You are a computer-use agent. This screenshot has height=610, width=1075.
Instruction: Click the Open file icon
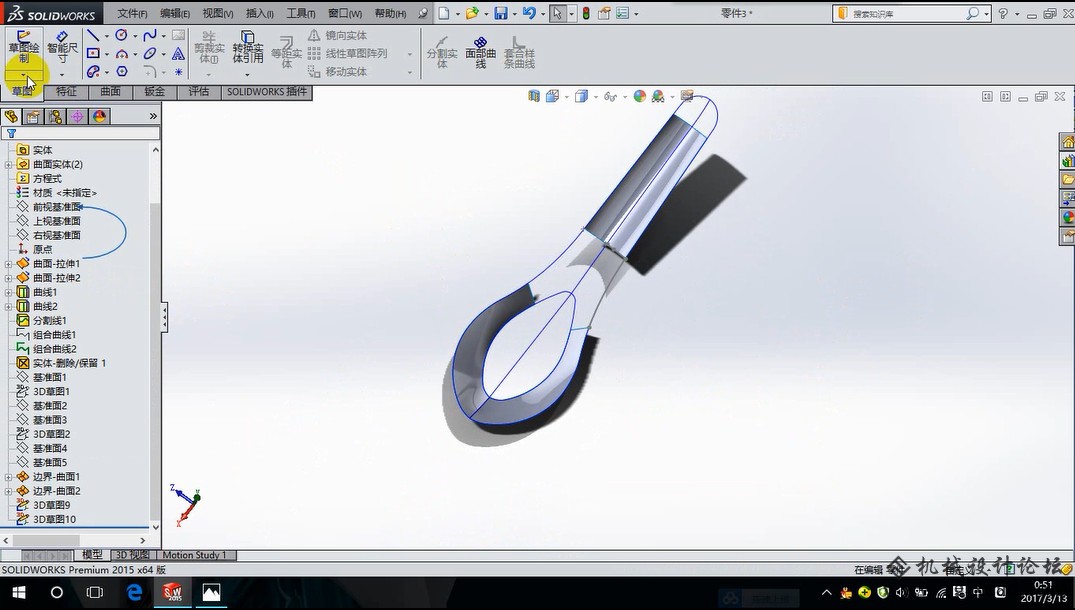click(472, 13)
